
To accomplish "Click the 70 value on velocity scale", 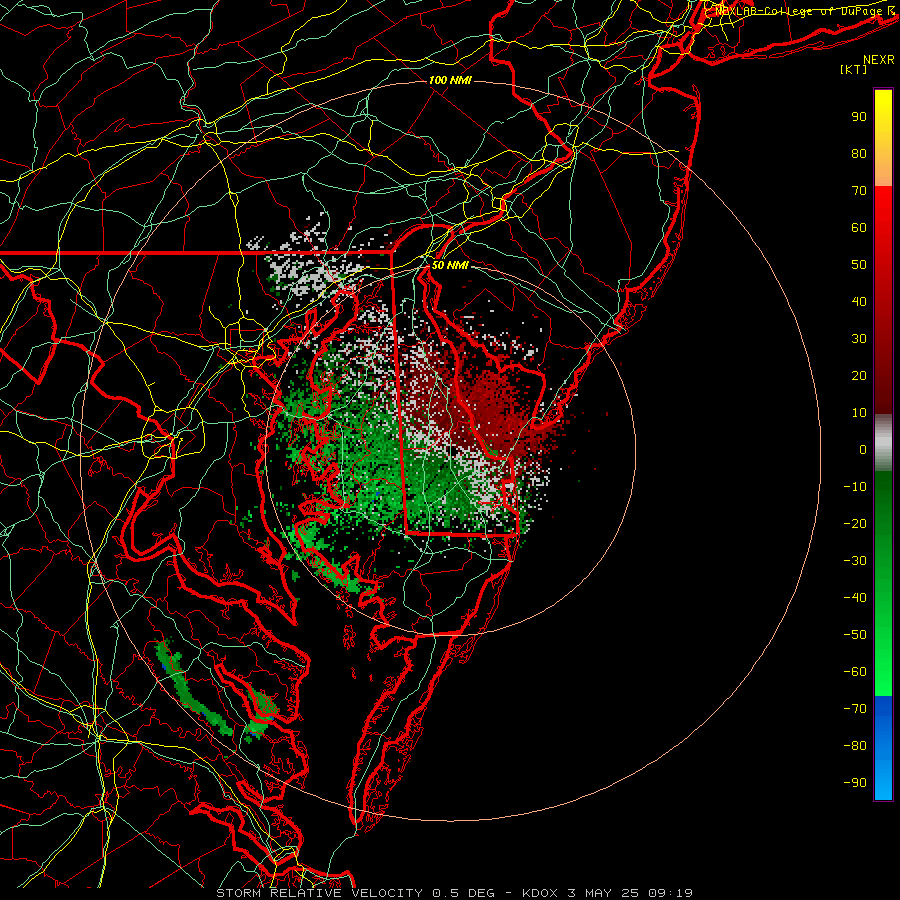I will coord(859,191).
